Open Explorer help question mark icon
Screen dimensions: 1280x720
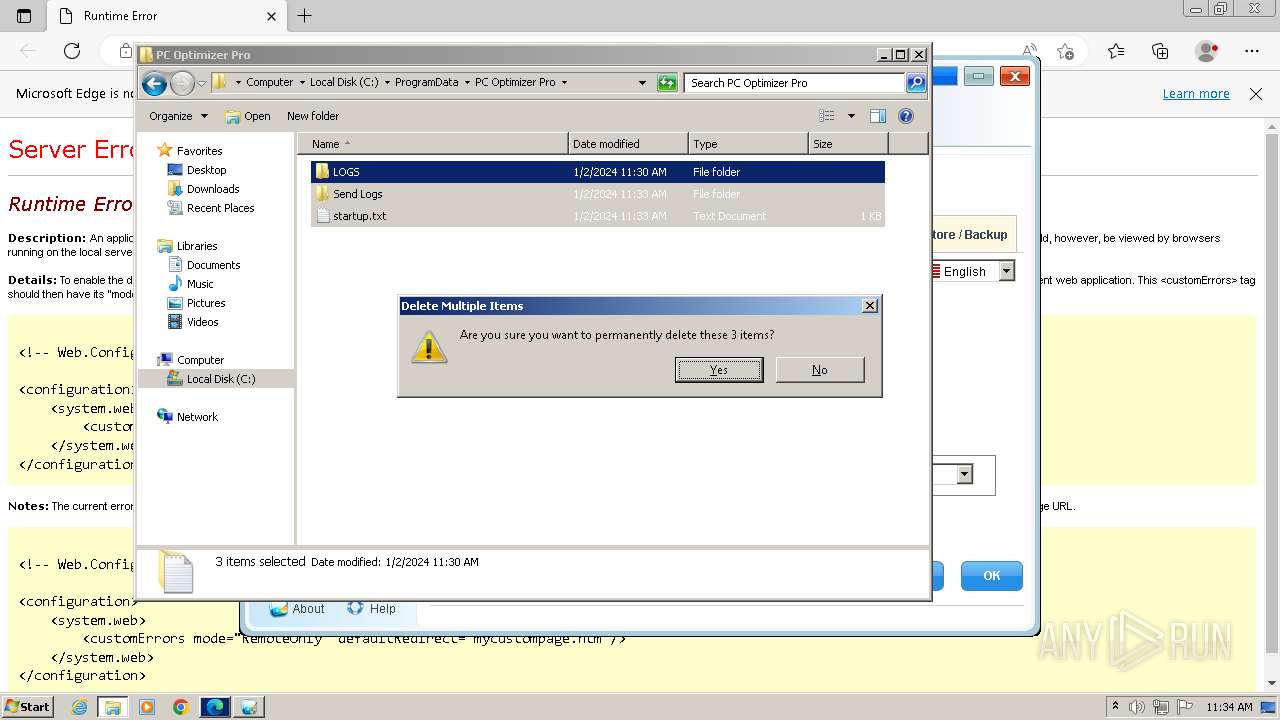click(906, 116)
